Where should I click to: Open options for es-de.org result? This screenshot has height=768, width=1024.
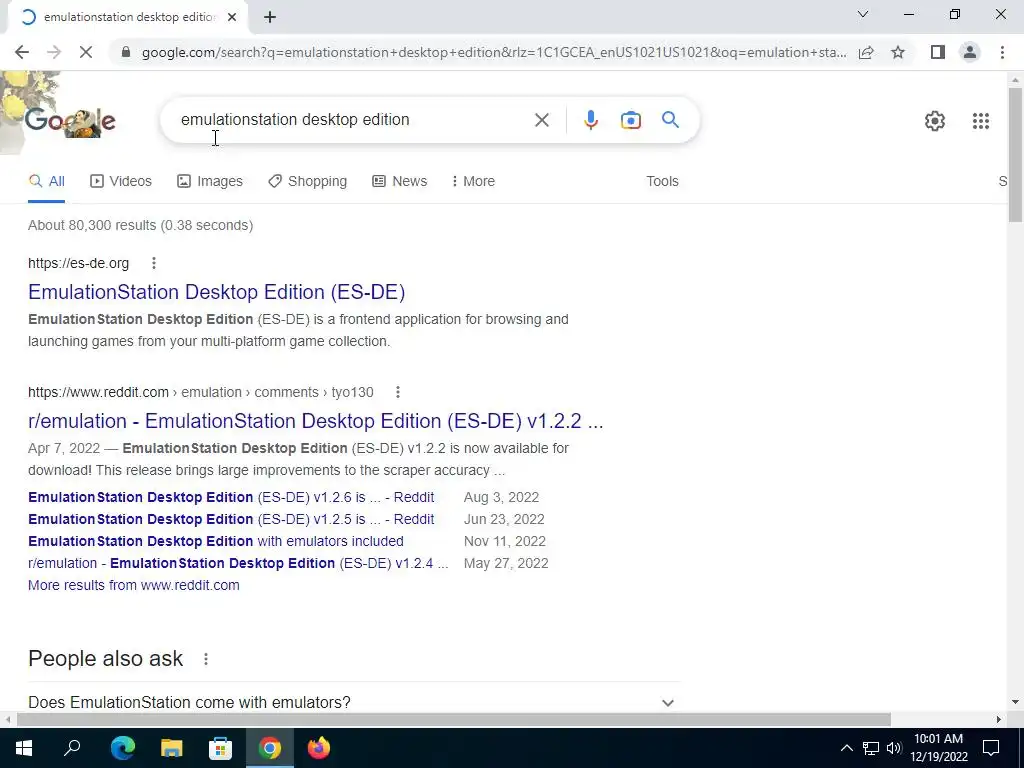(153, 263)
